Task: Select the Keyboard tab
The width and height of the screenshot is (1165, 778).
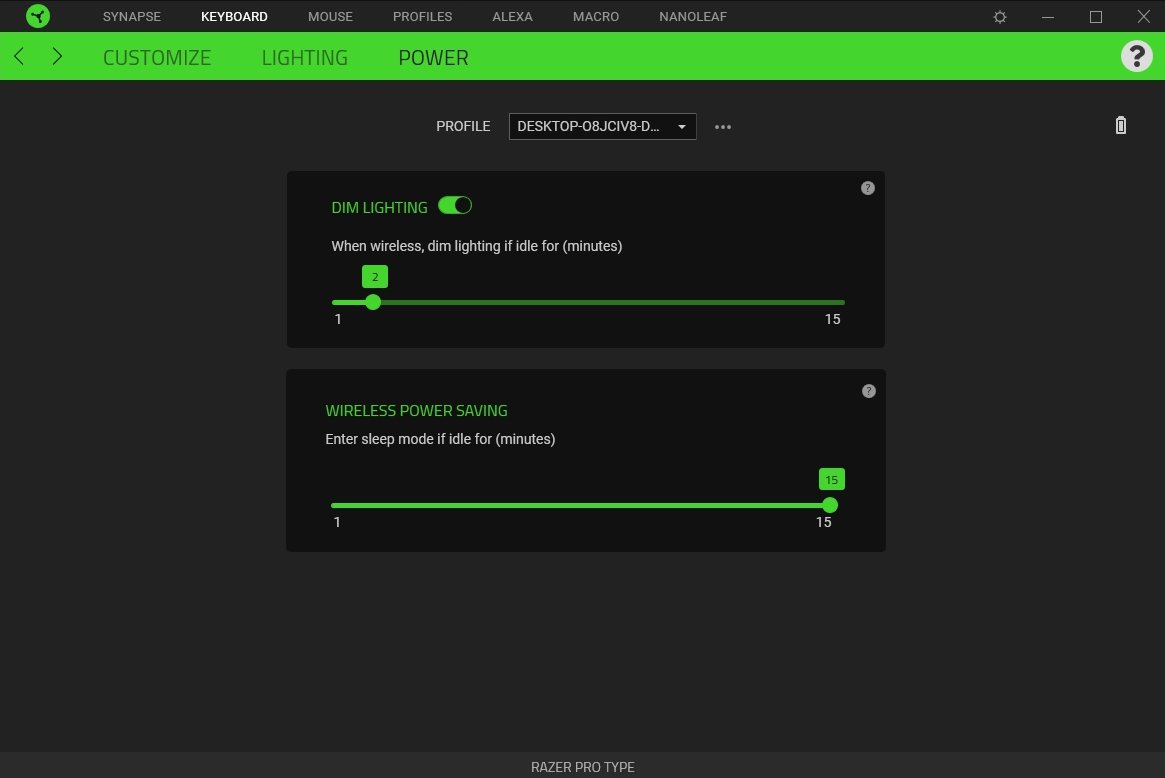Action: coord(234,16)
